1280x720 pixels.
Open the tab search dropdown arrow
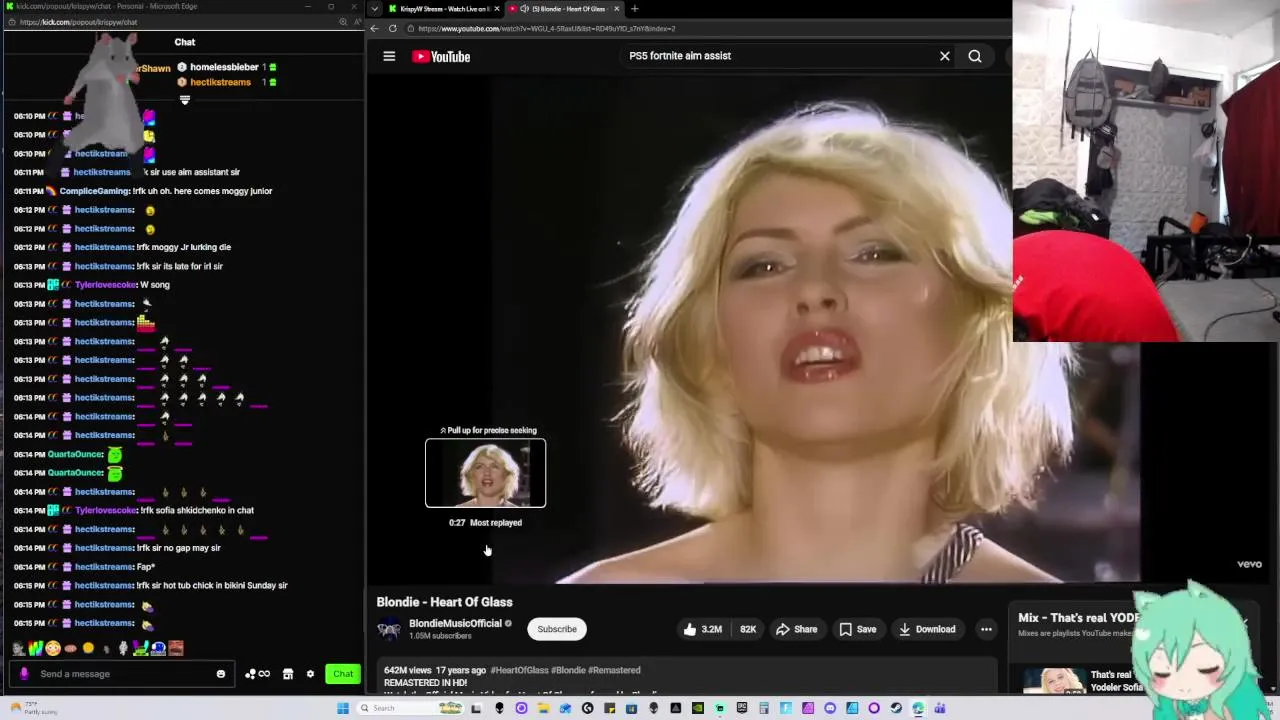click(x=374, y=9)
